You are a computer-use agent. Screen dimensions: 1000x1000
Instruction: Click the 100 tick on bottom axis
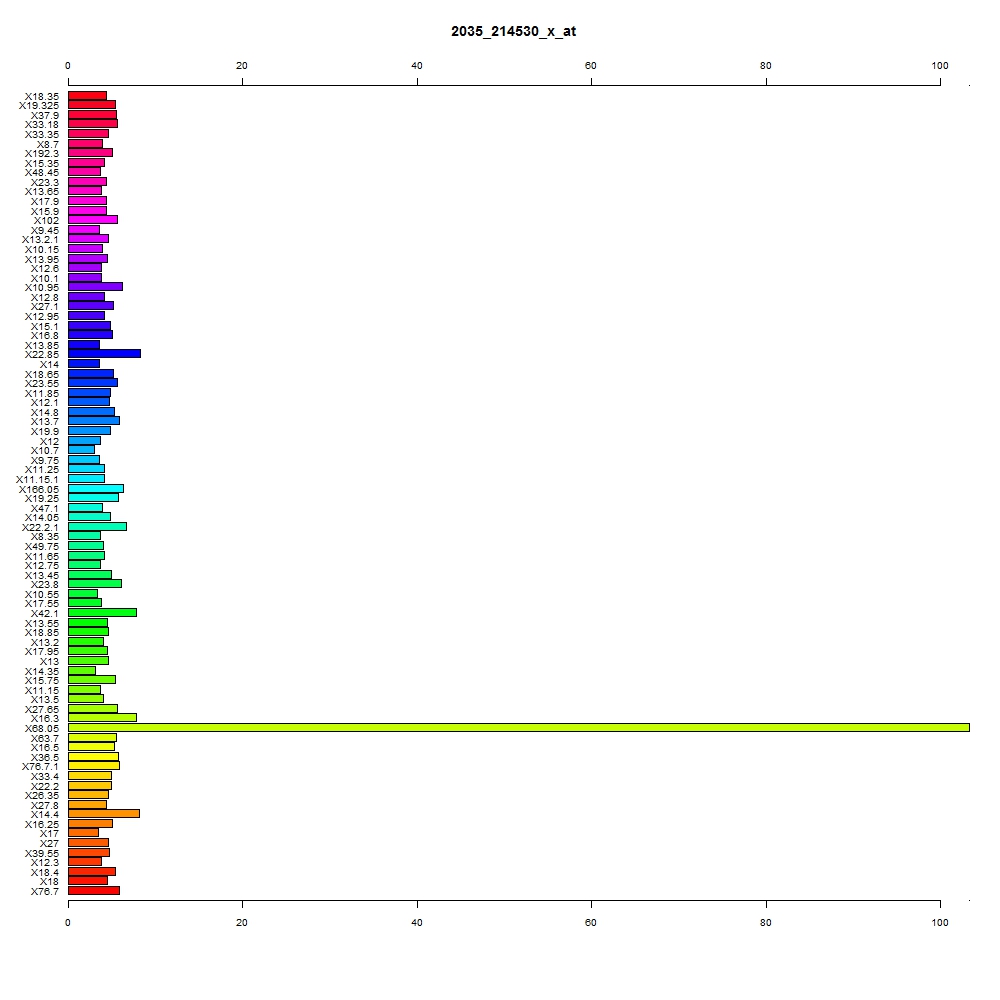tap(940, 922)
